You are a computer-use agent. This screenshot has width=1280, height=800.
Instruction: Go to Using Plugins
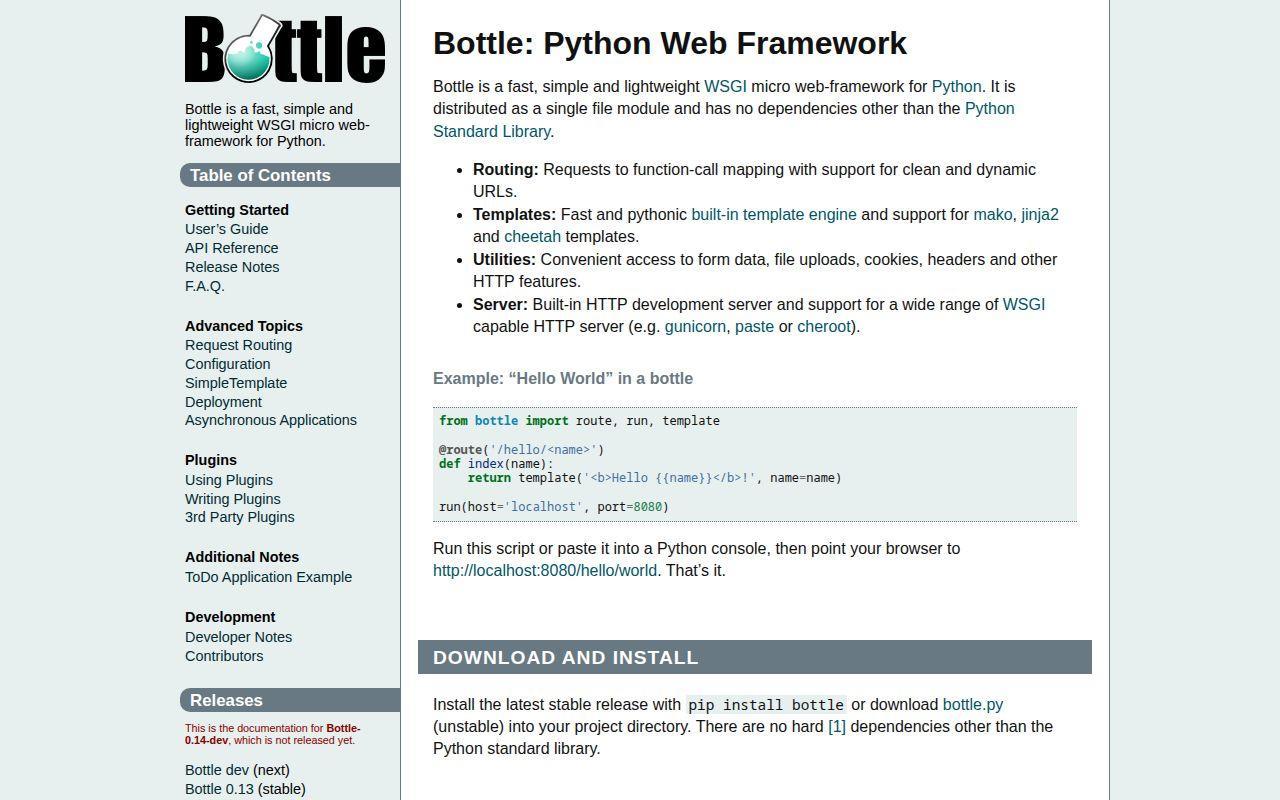(229, 480)
